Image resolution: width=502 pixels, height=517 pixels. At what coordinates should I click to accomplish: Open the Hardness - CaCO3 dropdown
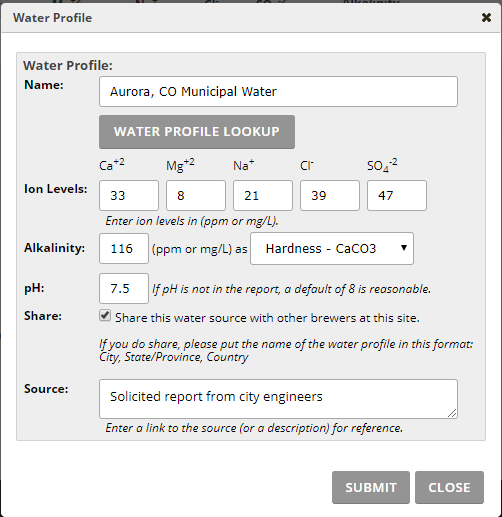332,249
